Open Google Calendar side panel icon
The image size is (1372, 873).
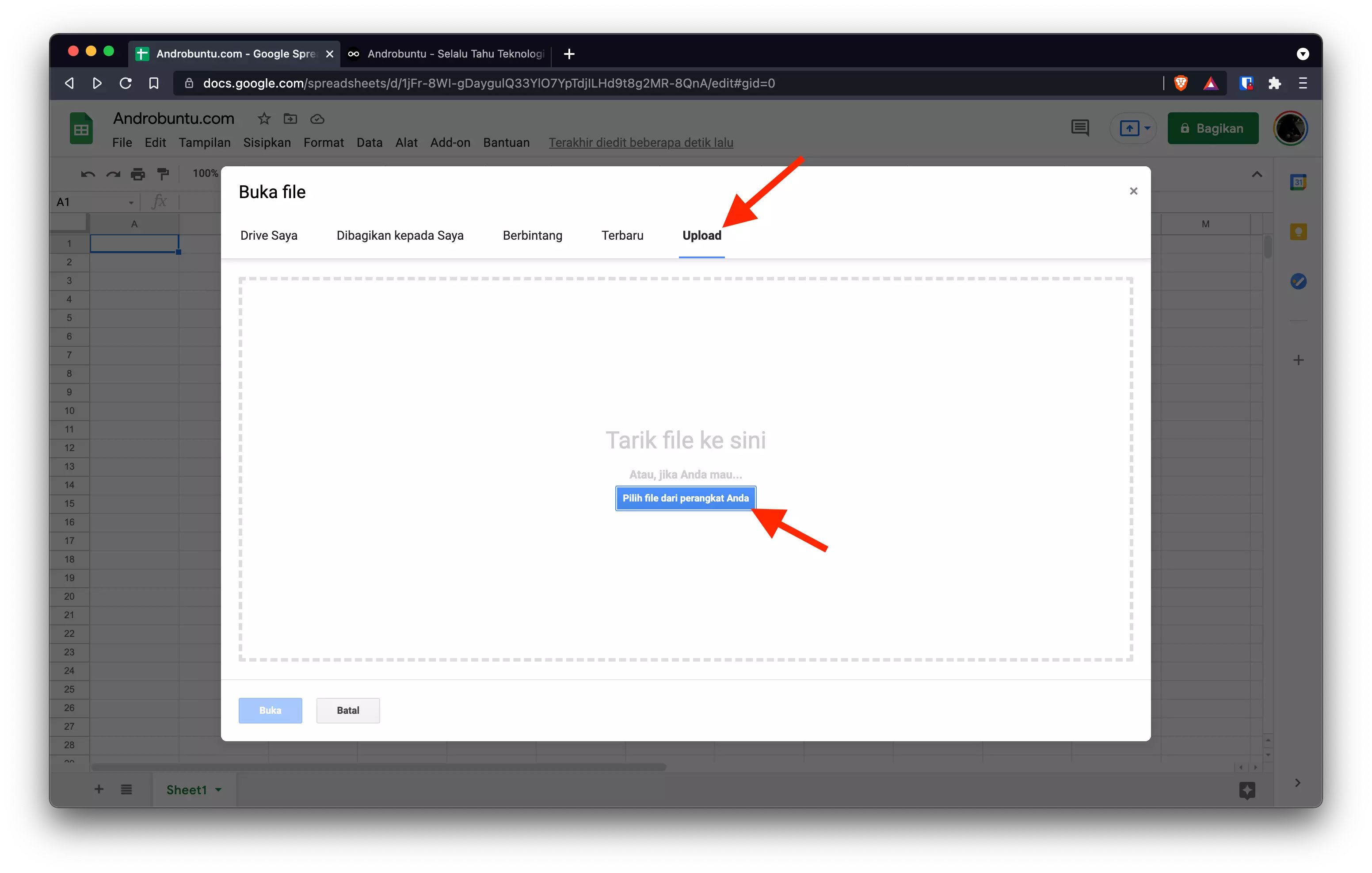tap(1298, 183)
